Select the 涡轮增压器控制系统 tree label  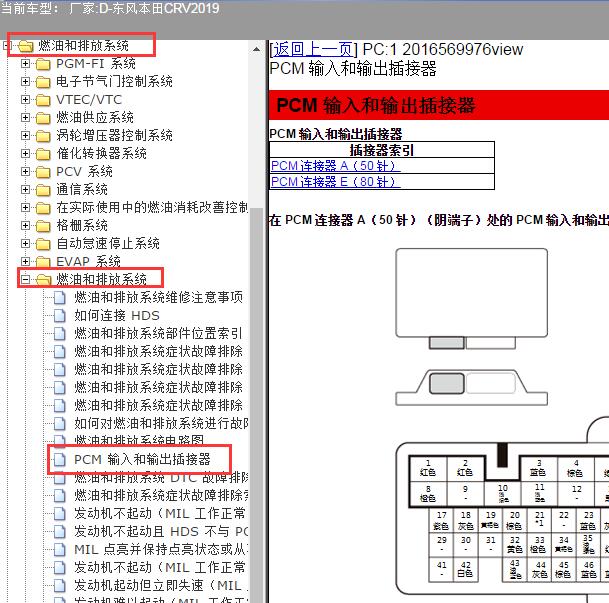pyautogui.click(x=114, y=136)
